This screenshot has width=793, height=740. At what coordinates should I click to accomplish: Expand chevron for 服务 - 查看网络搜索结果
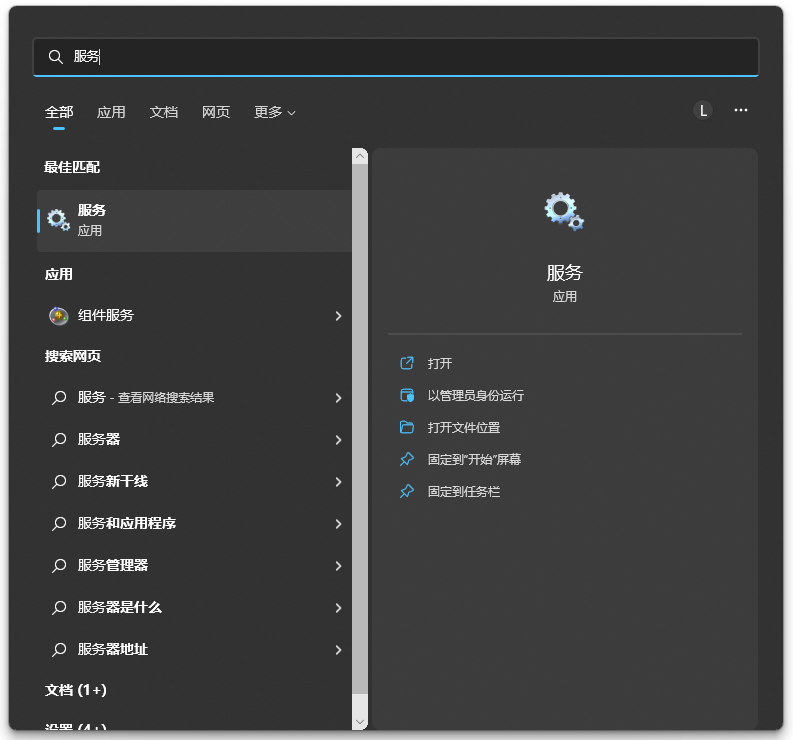coord(338,398)
